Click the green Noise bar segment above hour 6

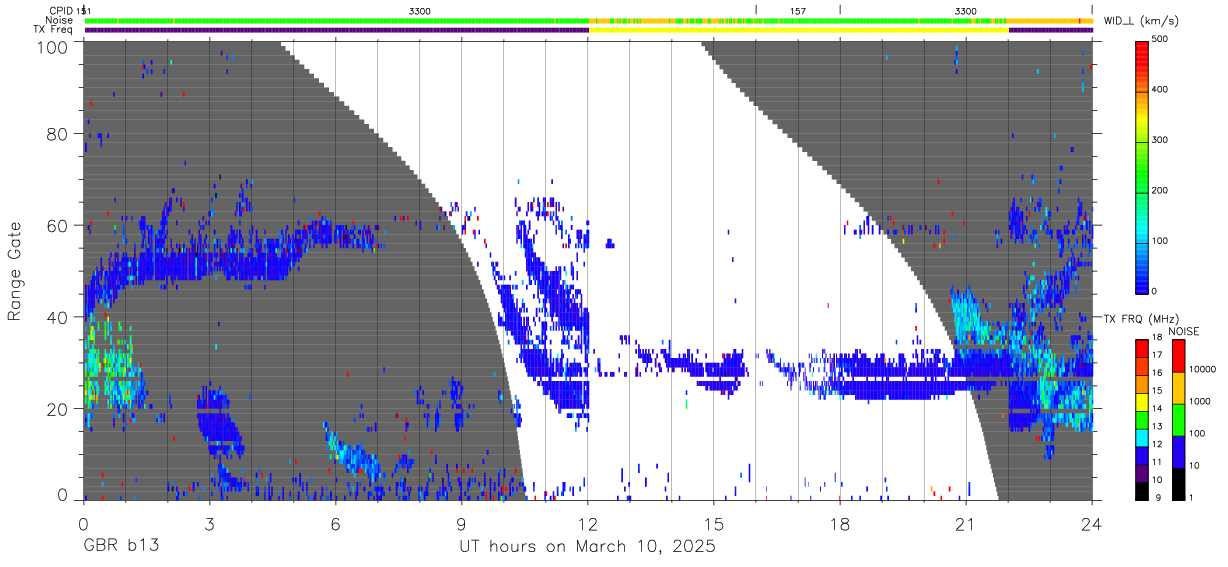[x=336, y=20]
